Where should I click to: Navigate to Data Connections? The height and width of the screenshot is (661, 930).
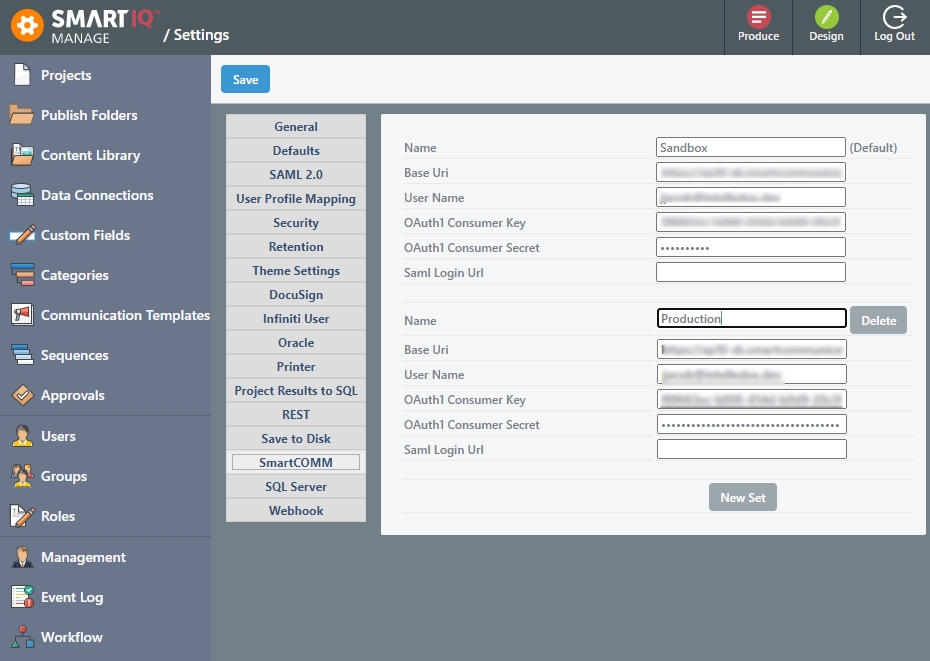click(x=97, y=195)
